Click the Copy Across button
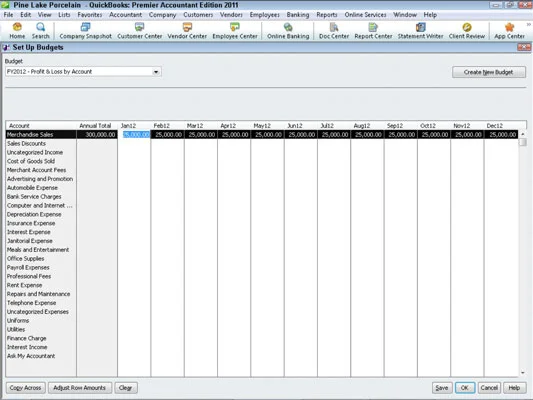This screenshot has height=400, width=533. [25, 388]
